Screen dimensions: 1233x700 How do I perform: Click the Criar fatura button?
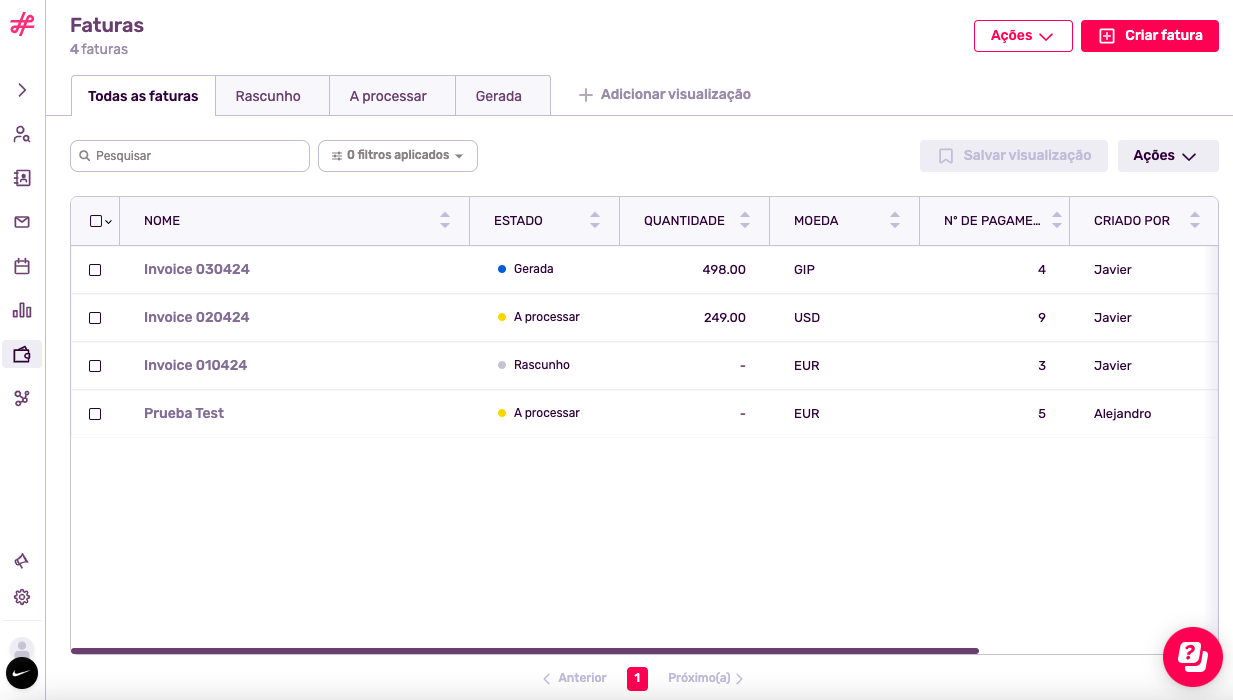coord(1150,36)
